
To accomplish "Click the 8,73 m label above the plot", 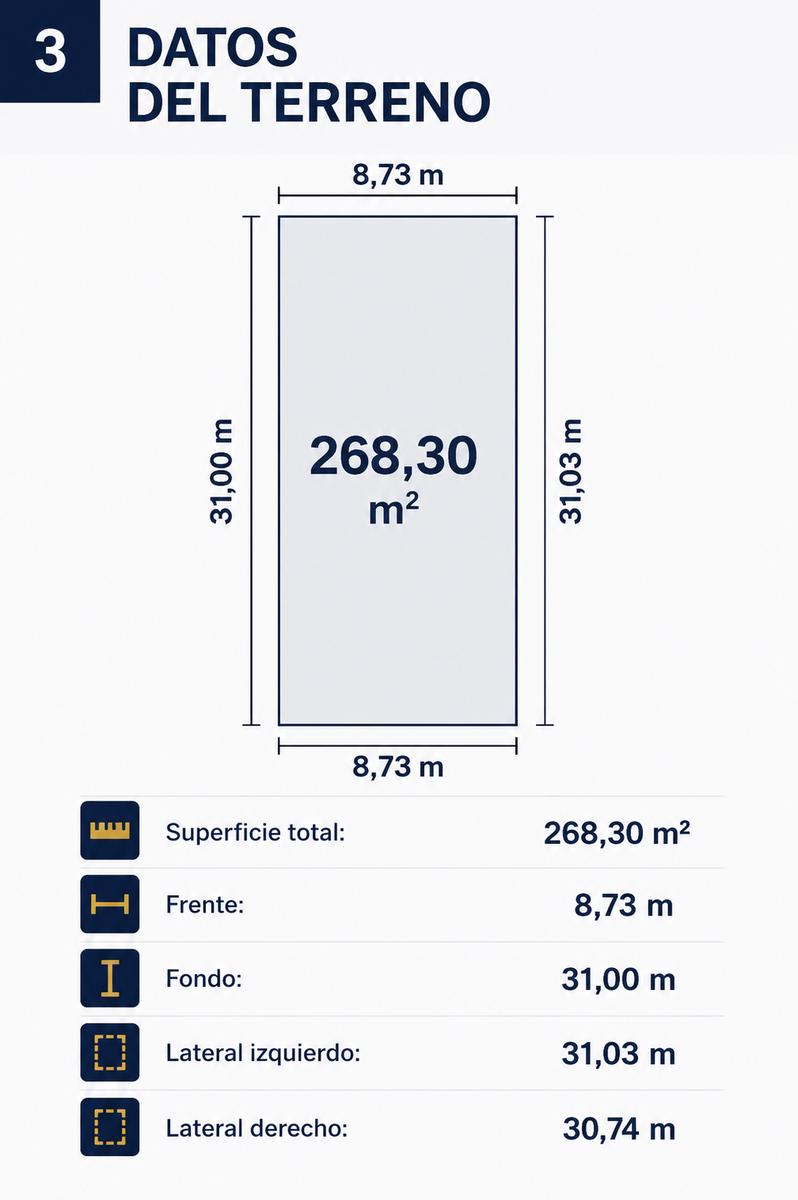I will point(398,175).
